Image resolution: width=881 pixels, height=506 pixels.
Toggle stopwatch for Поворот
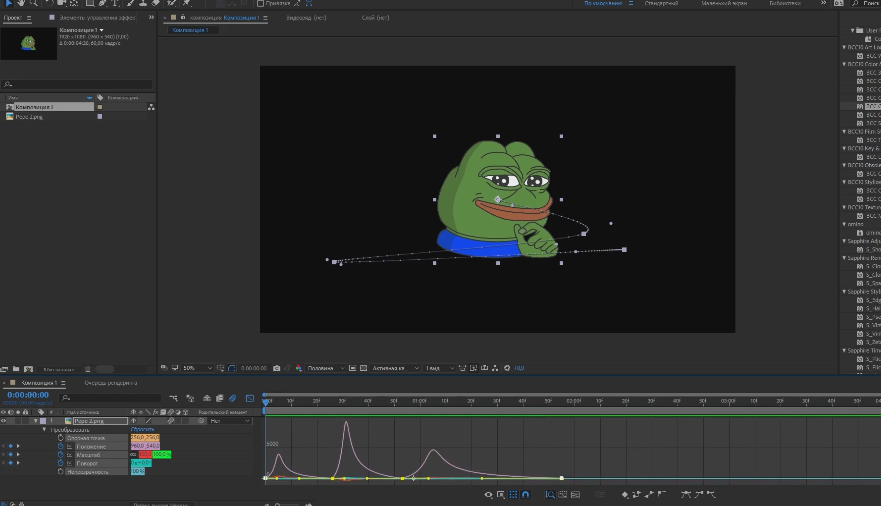click(x=61, y=463)
